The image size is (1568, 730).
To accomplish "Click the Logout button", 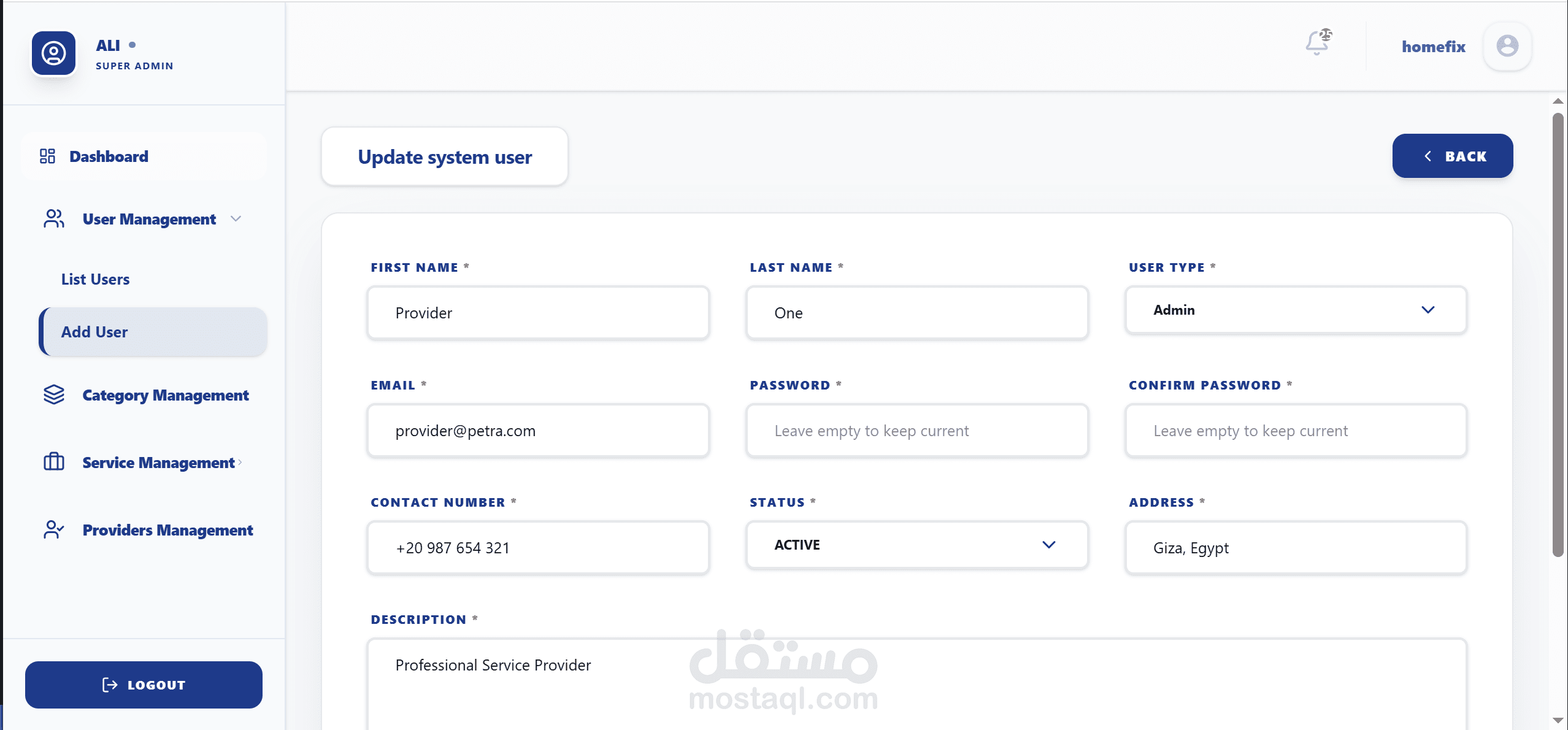I will (144, 685).
